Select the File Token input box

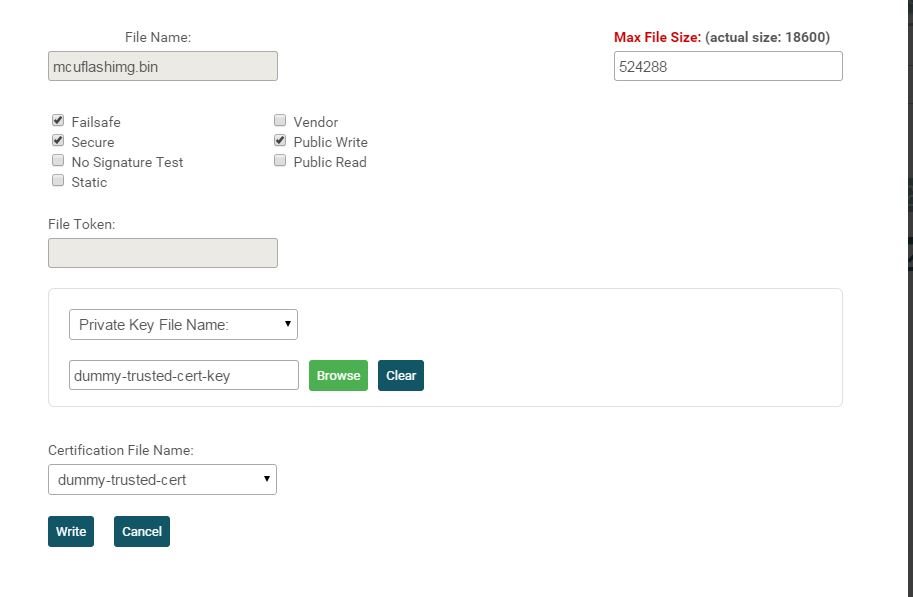163,253
